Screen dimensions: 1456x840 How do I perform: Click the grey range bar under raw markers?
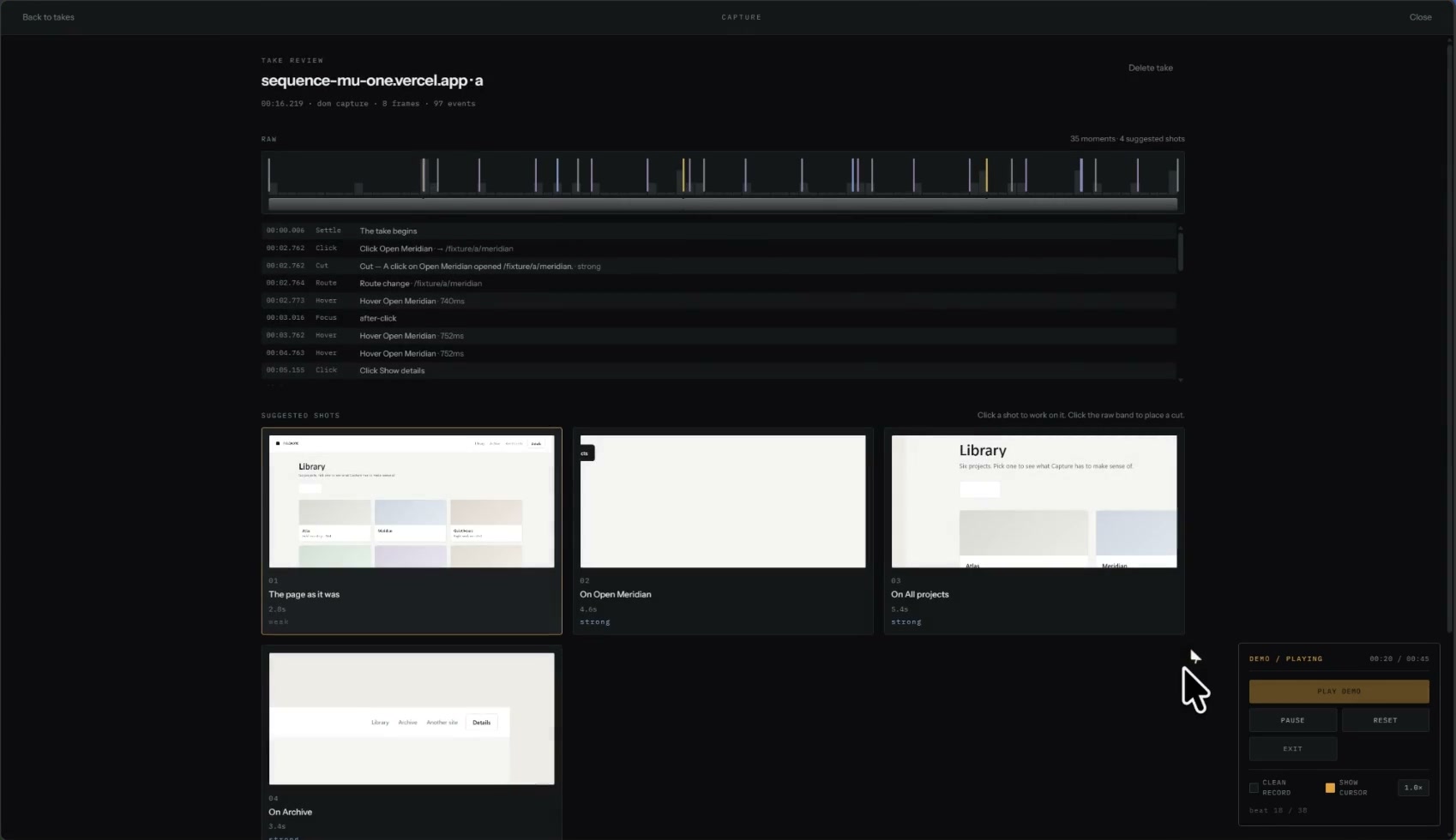723,203
